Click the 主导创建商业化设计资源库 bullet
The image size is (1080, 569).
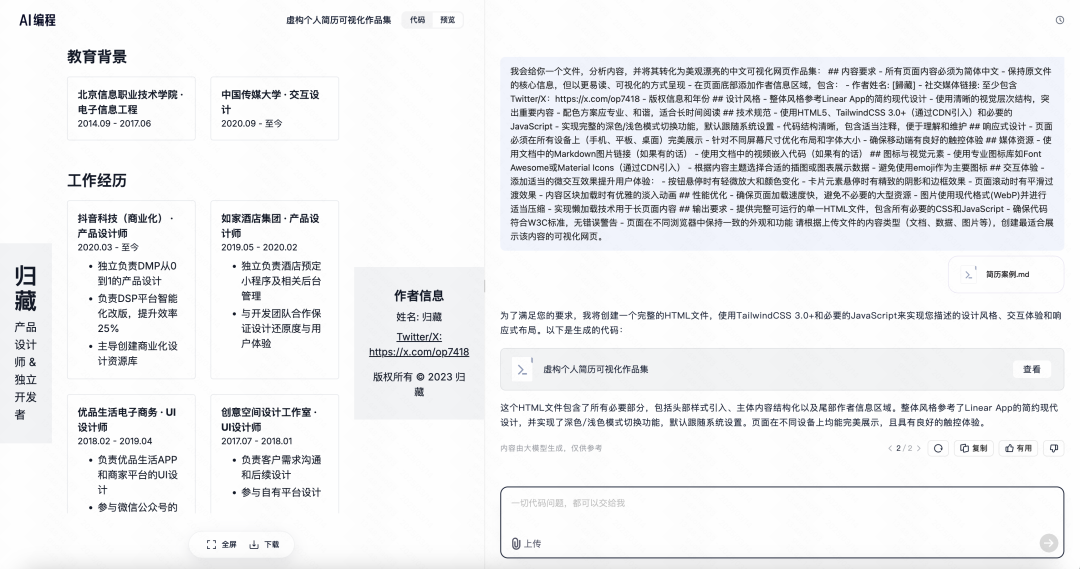coord(137,353)
